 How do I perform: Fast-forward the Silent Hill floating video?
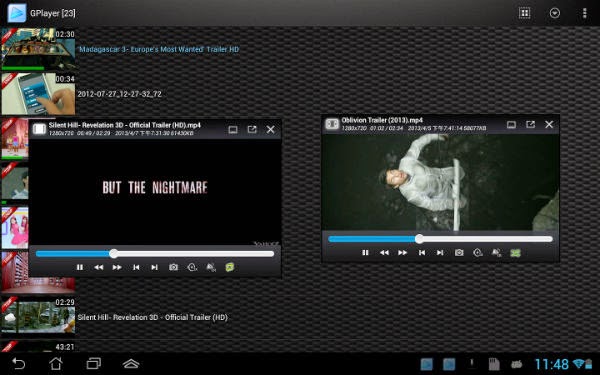pos(117,267)
